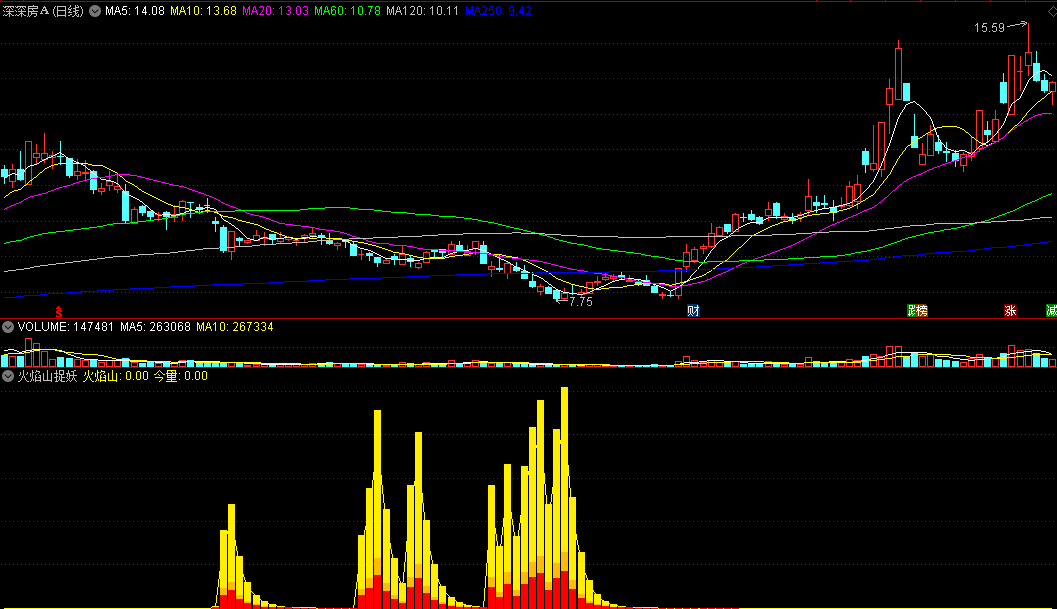Click the red S signal marker
Image resolution: width=1057 pixels, height=609 pixels.
click(x=59, y=312)
